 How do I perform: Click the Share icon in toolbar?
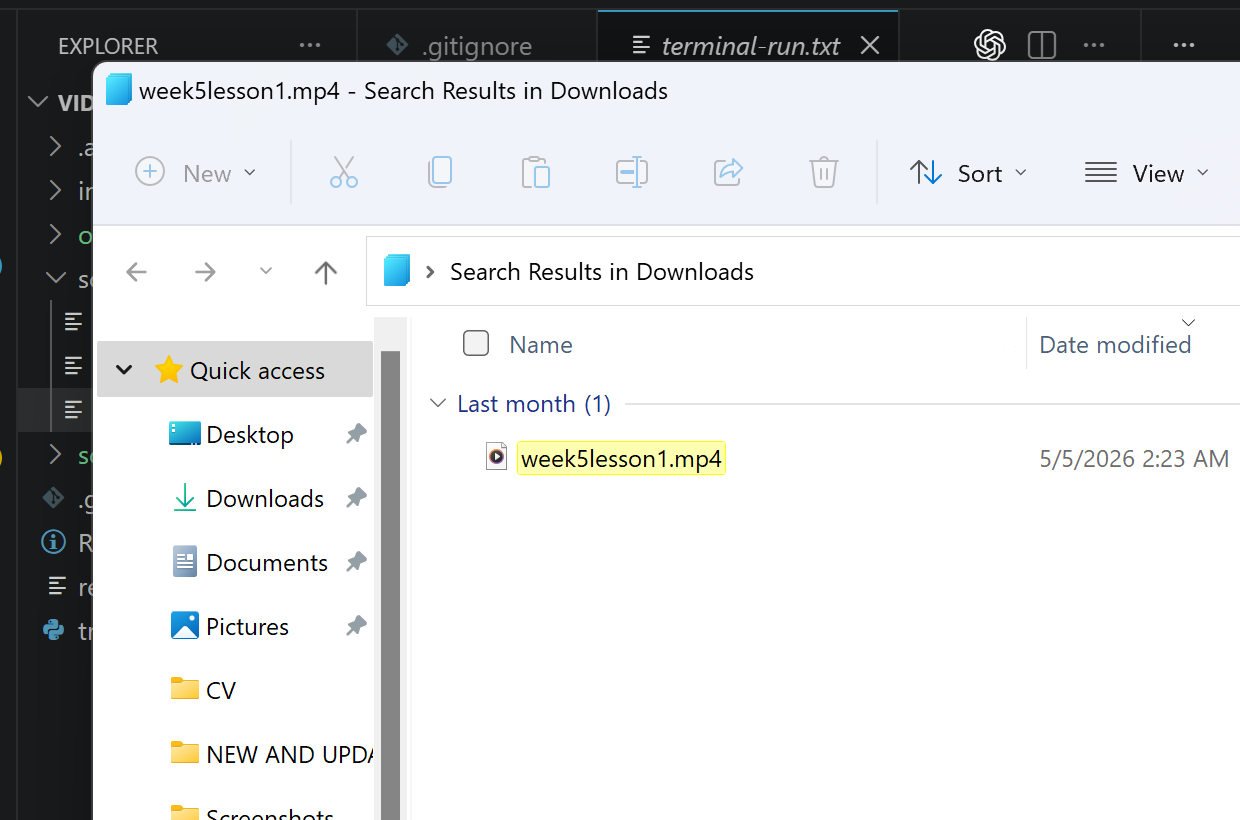tap(728, 173)
